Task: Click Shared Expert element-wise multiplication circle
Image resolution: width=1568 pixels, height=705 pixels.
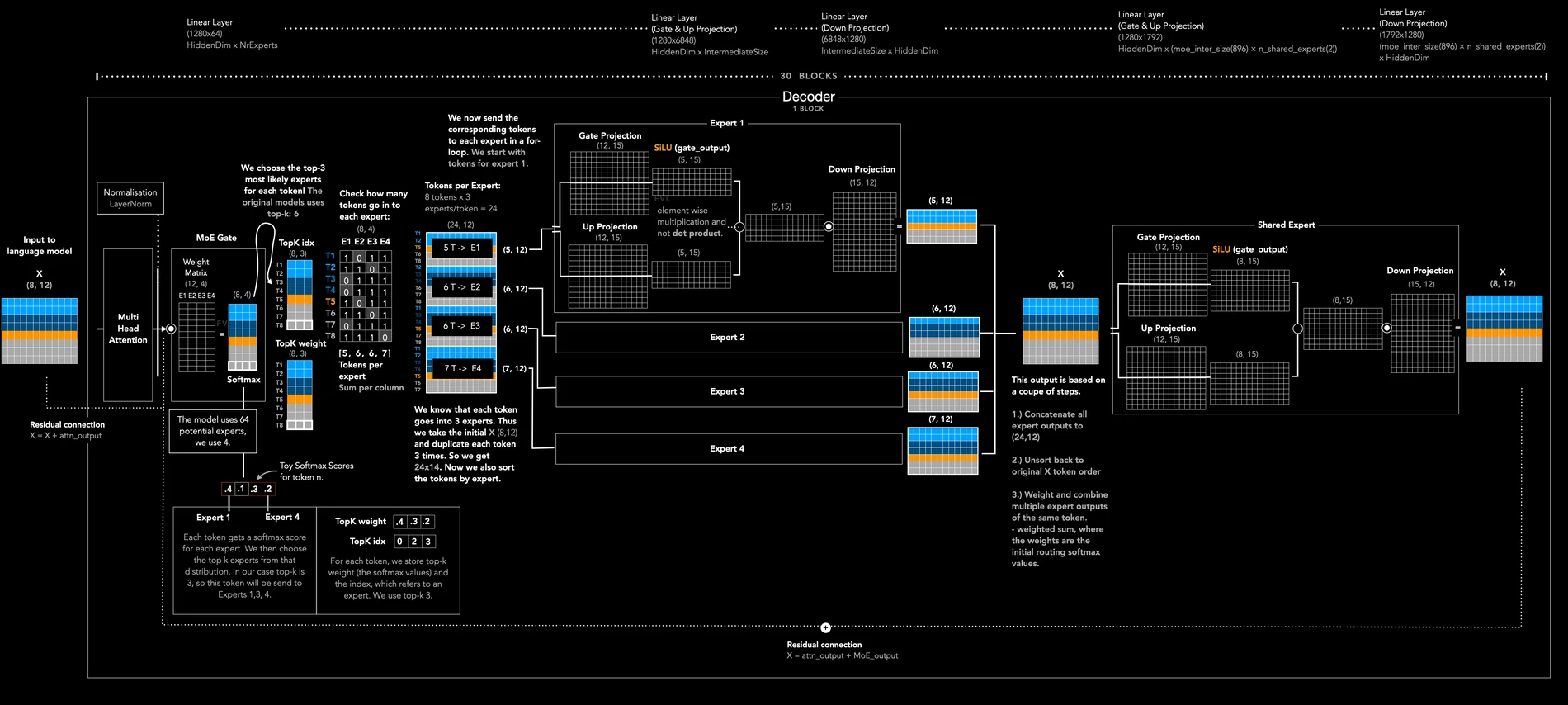Action: [x=1297, y=329]
